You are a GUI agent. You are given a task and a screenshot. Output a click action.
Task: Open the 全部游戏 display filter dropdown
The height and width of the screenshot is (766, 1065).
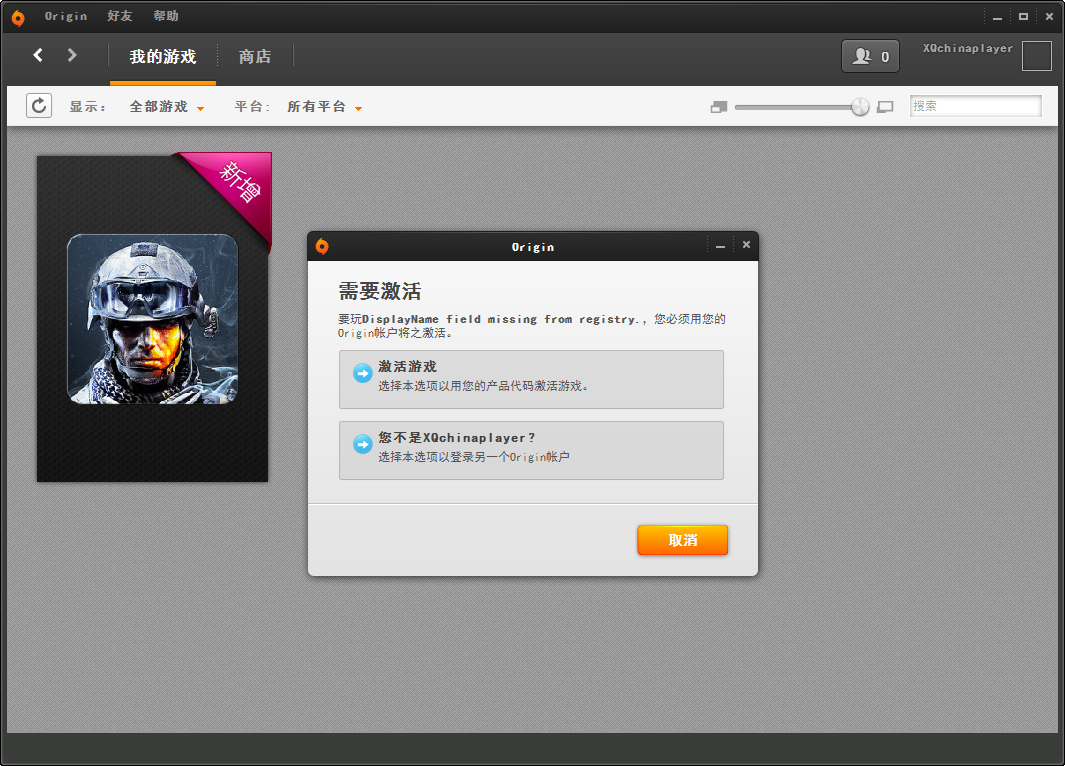pyautogui.click(x=166, y=107)
